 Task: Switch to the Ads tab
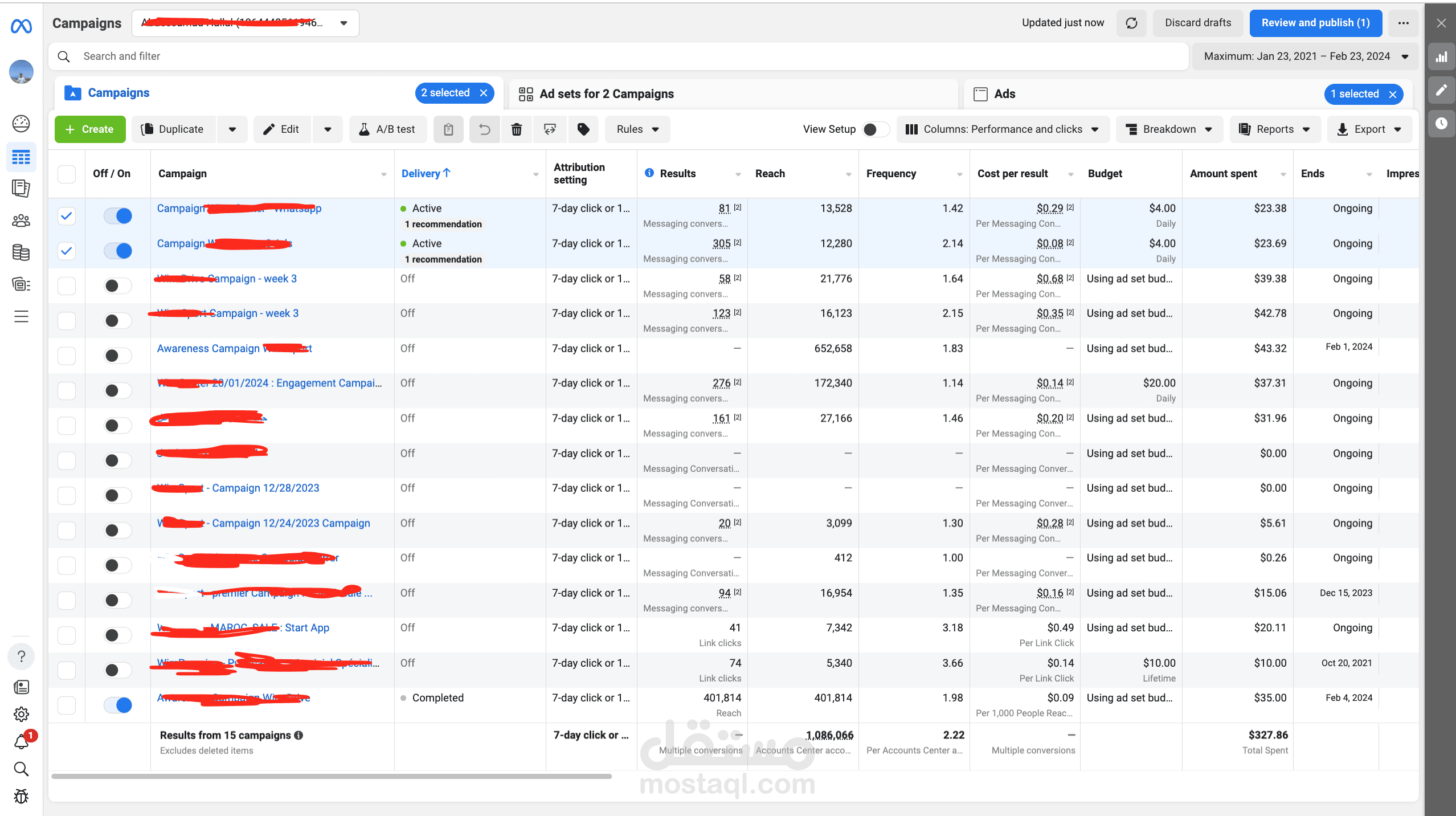pos(1005,94)
